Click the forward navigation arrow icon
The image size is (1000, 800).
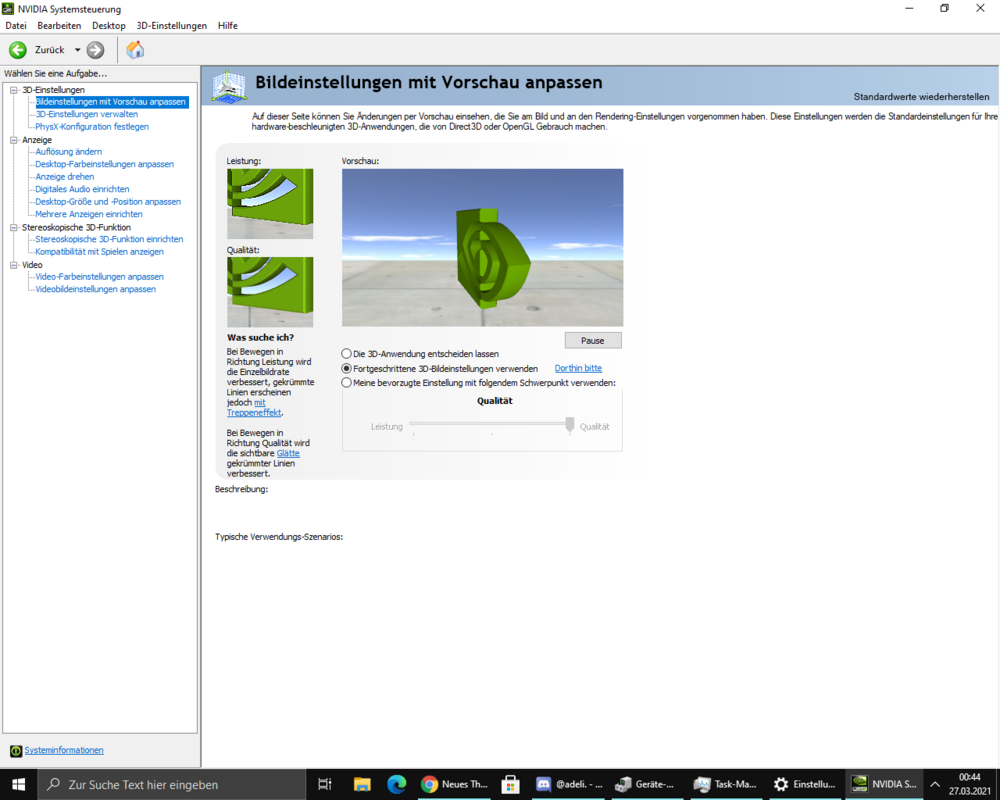(x=96, y=48)
